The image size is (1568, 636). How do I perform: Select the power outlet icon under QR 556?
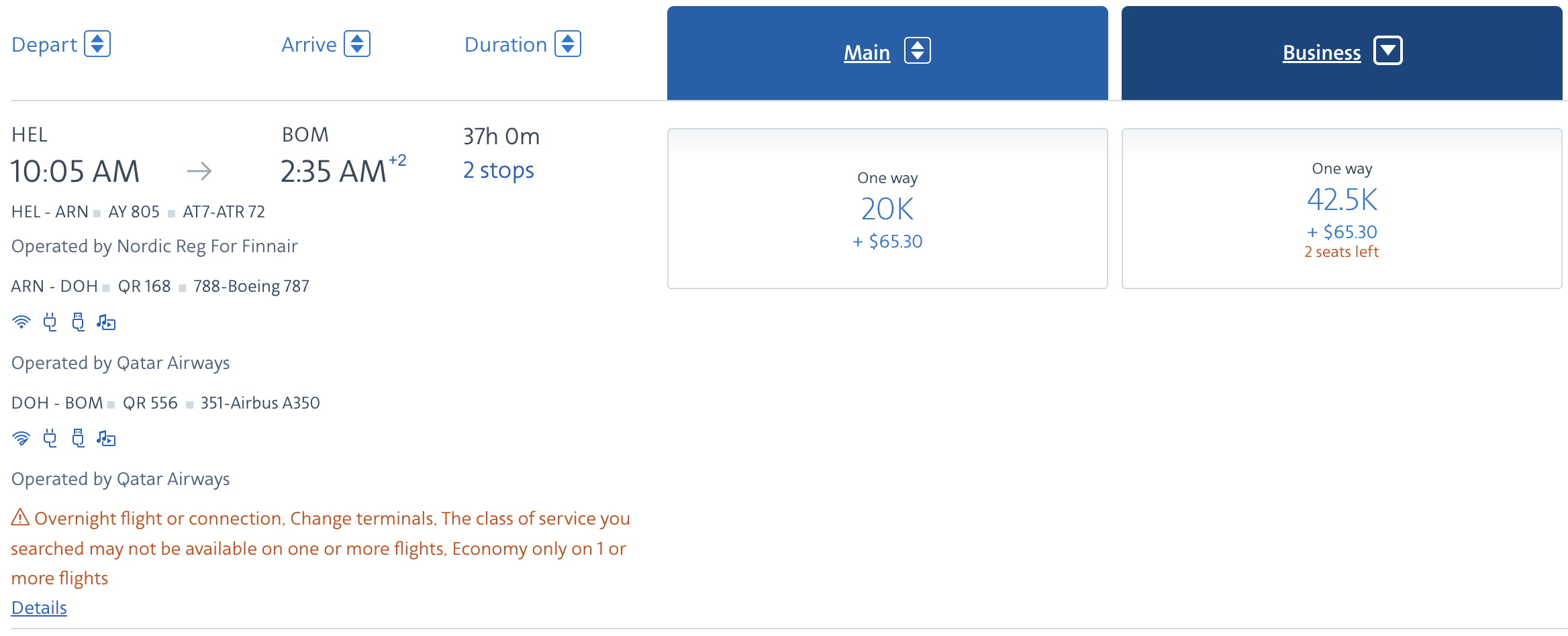pos(50,438)
